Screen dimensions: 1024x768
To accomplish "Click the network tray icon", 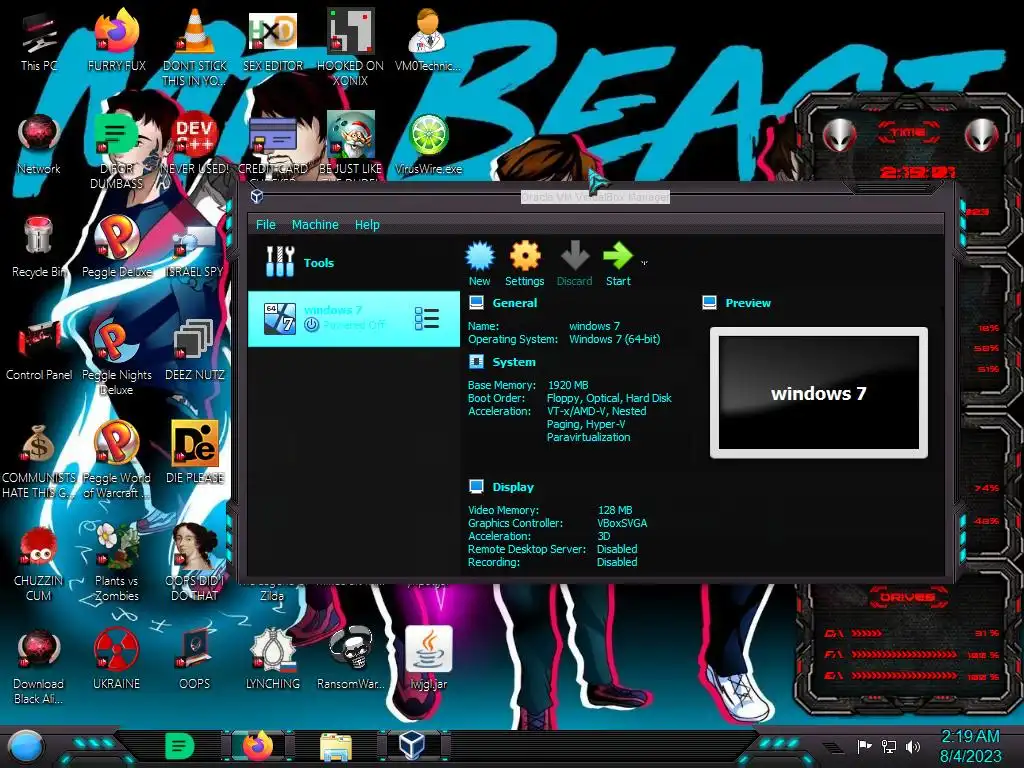I will (888, 746).
